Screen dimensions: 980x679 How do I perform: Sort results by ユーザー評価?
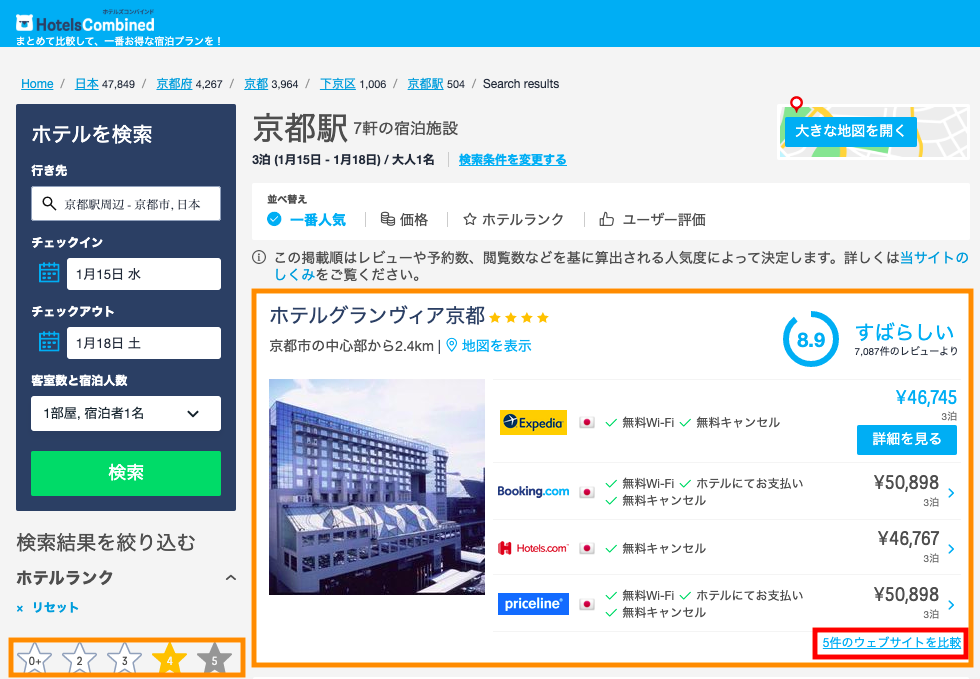652,219
